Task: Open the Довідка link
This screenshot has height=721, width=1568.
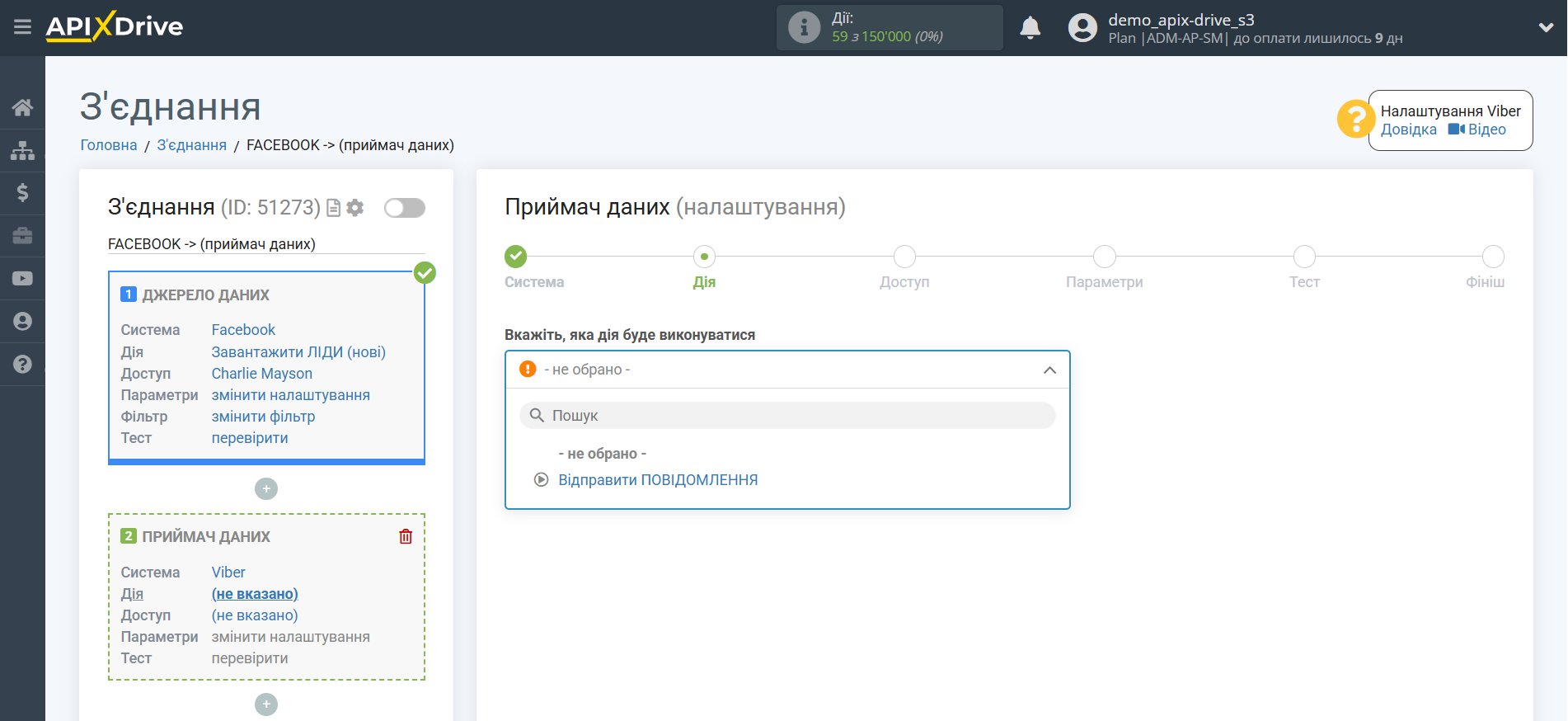Action: coord(1408,130)
